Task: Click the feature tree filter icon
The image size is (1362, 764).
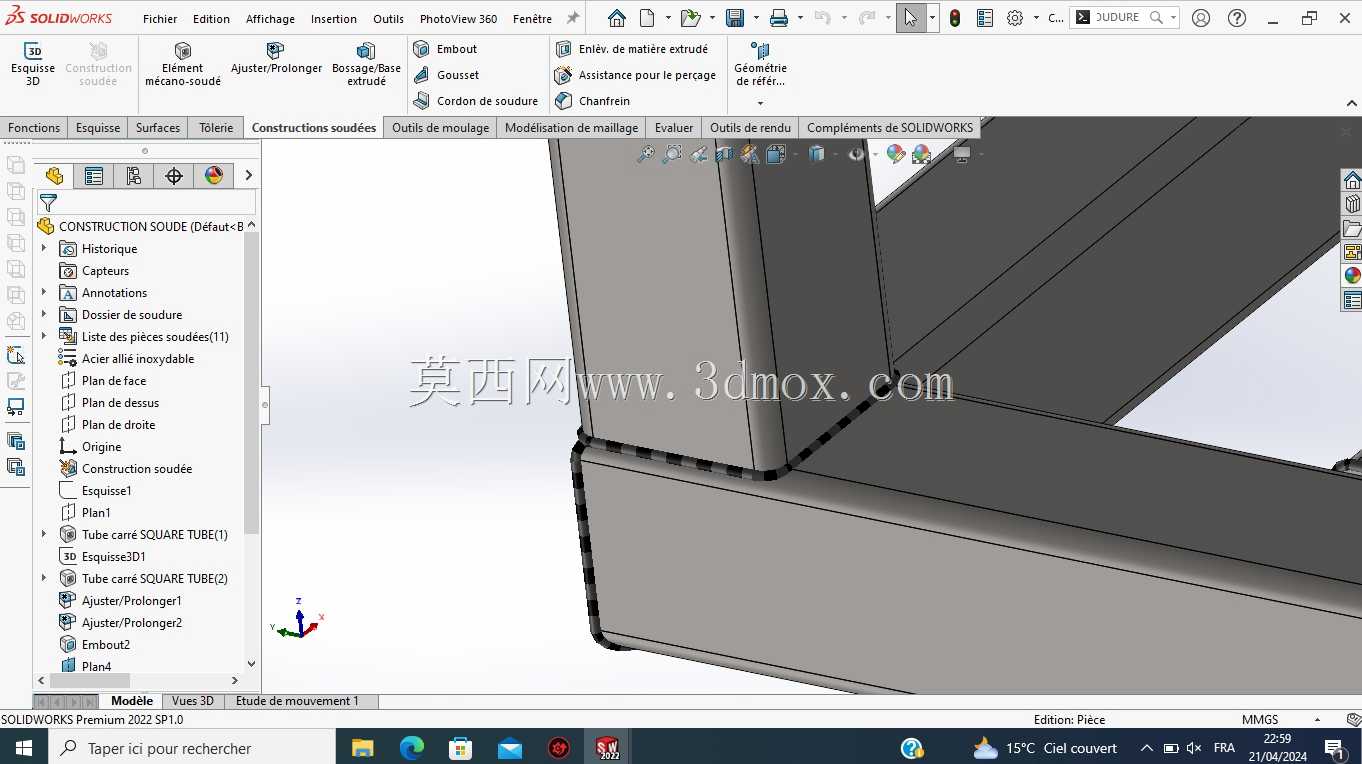Action: pos(48,203)
